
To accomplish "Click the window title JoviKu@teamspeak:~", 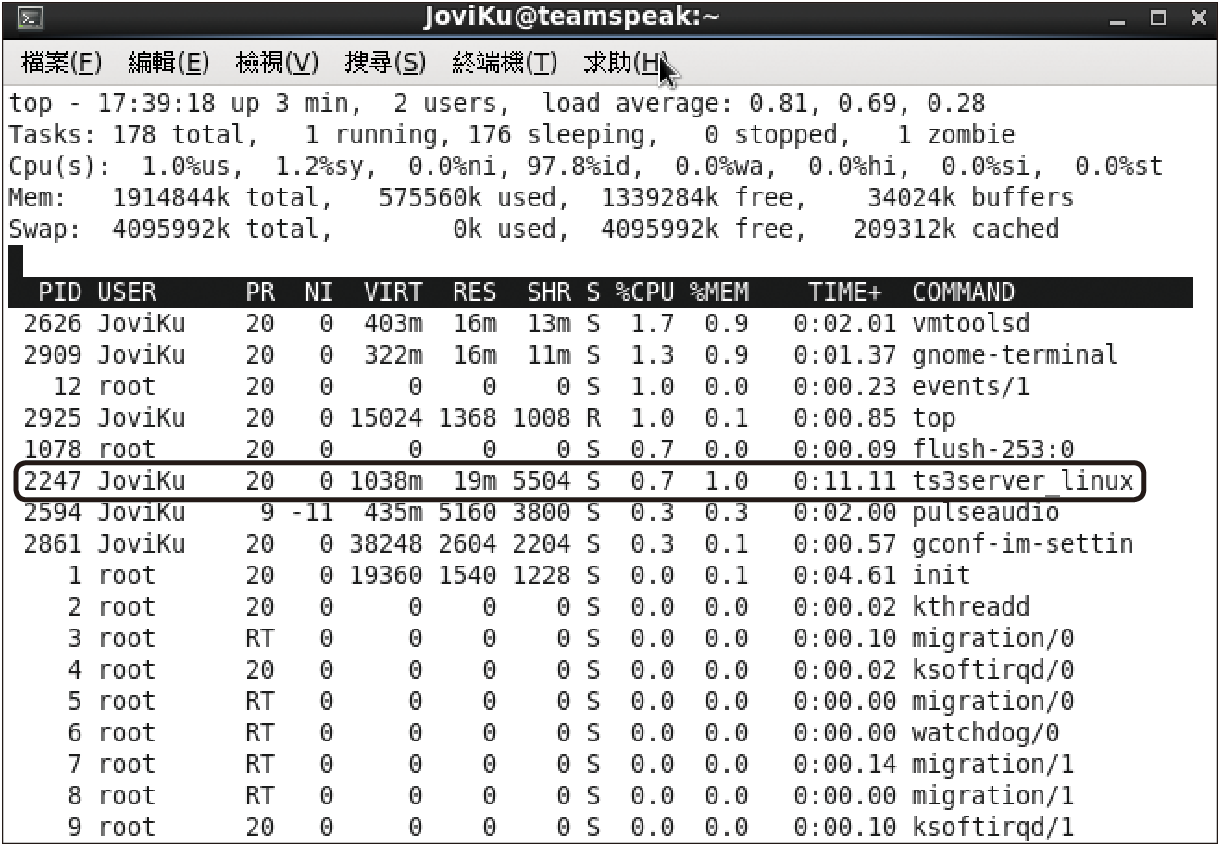I will 571,17.
